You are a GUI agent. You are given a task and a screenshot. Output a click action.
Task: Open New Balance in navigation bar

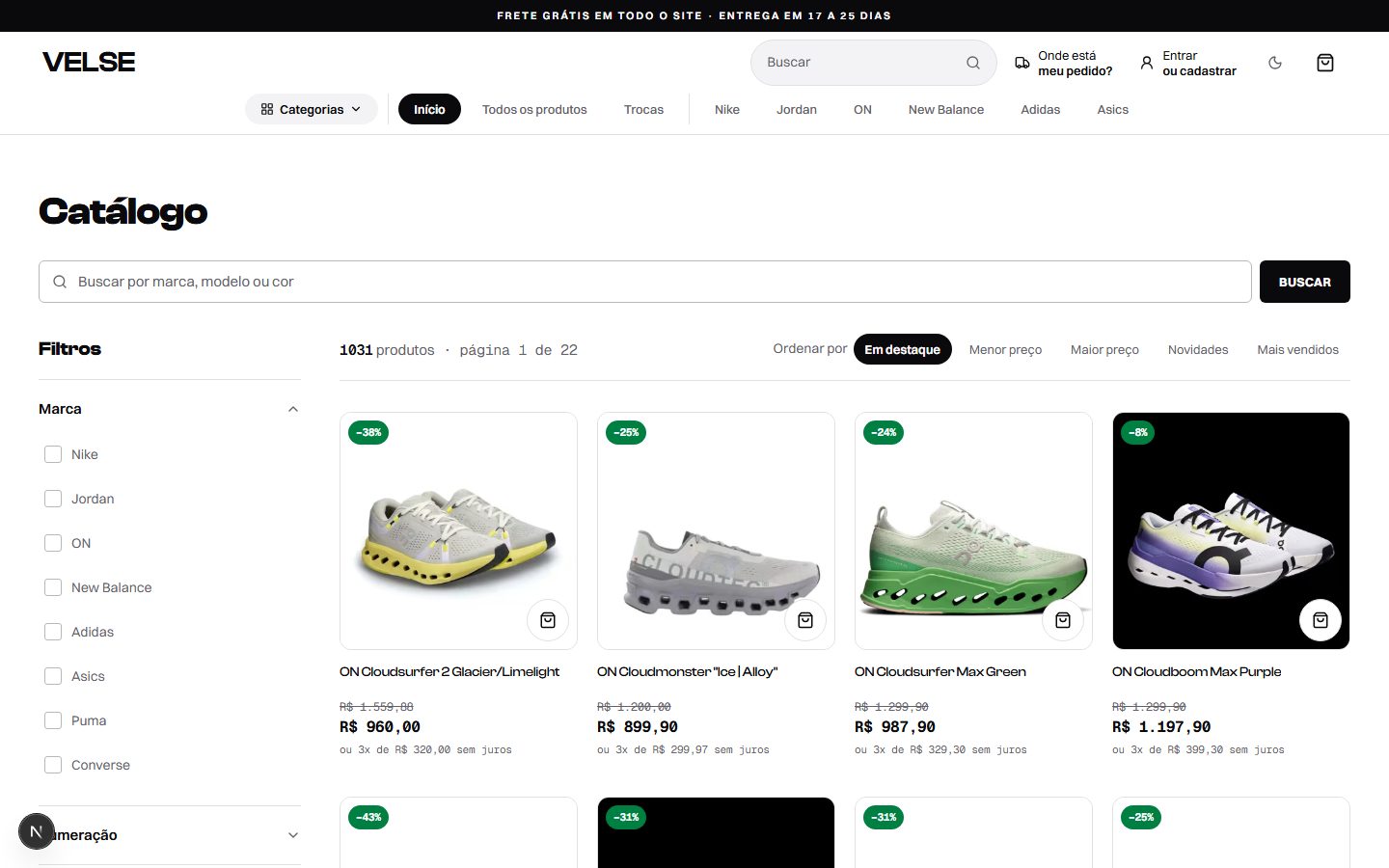tap(946, 109)
